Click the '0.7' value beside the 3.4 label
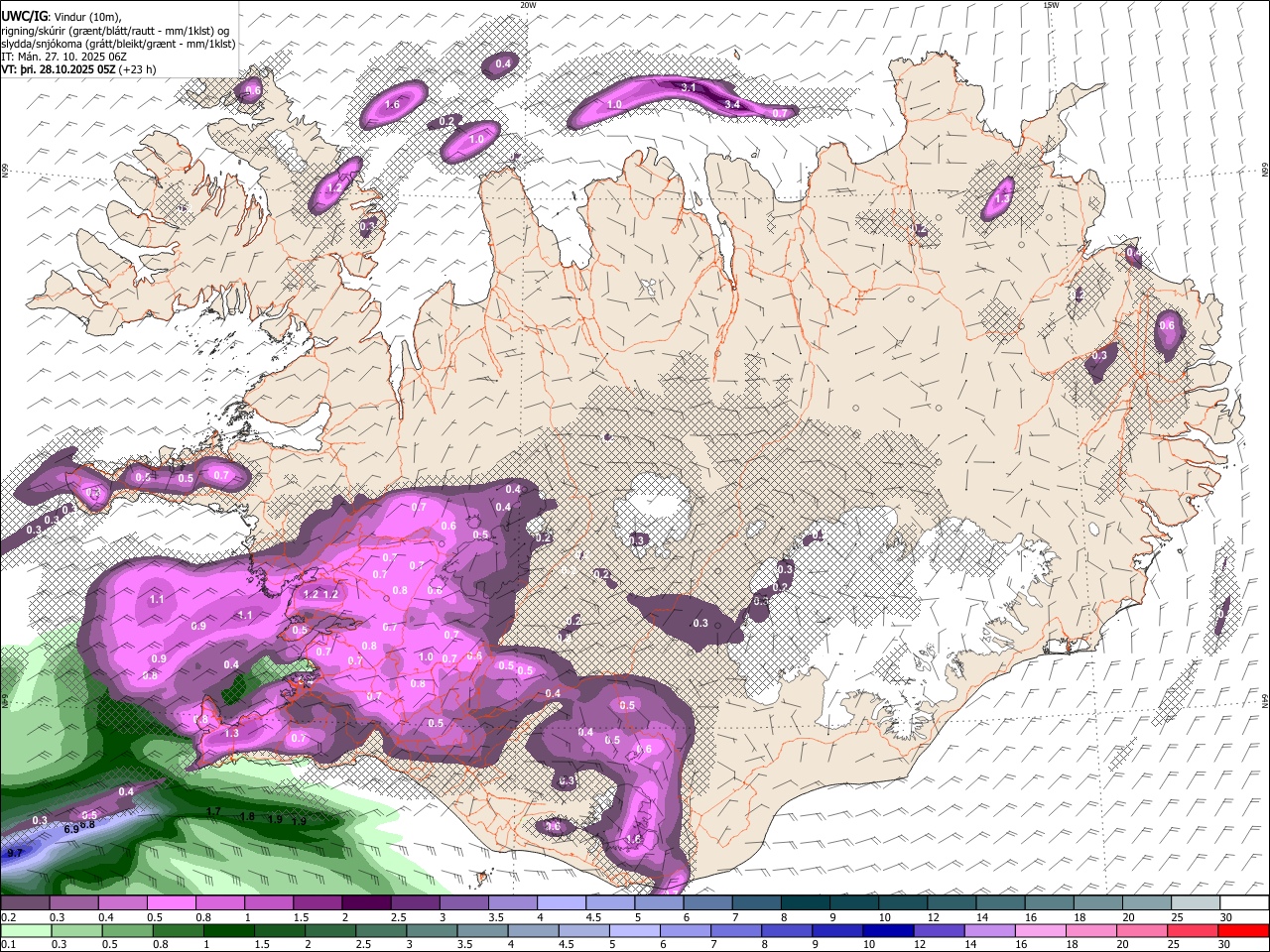1270x952 pixels. pos(780,113)
